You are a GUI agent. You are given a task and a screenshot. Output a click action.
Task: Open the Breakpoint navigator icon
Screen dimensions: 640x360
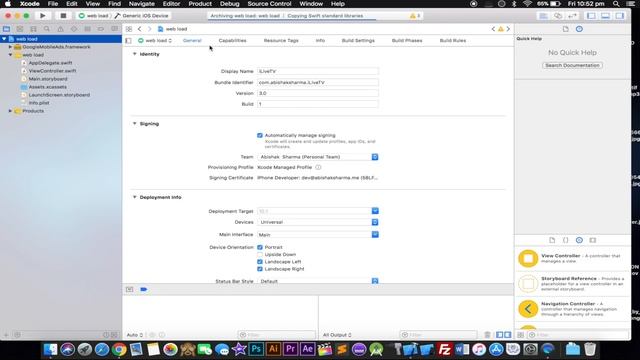(101, 29)
